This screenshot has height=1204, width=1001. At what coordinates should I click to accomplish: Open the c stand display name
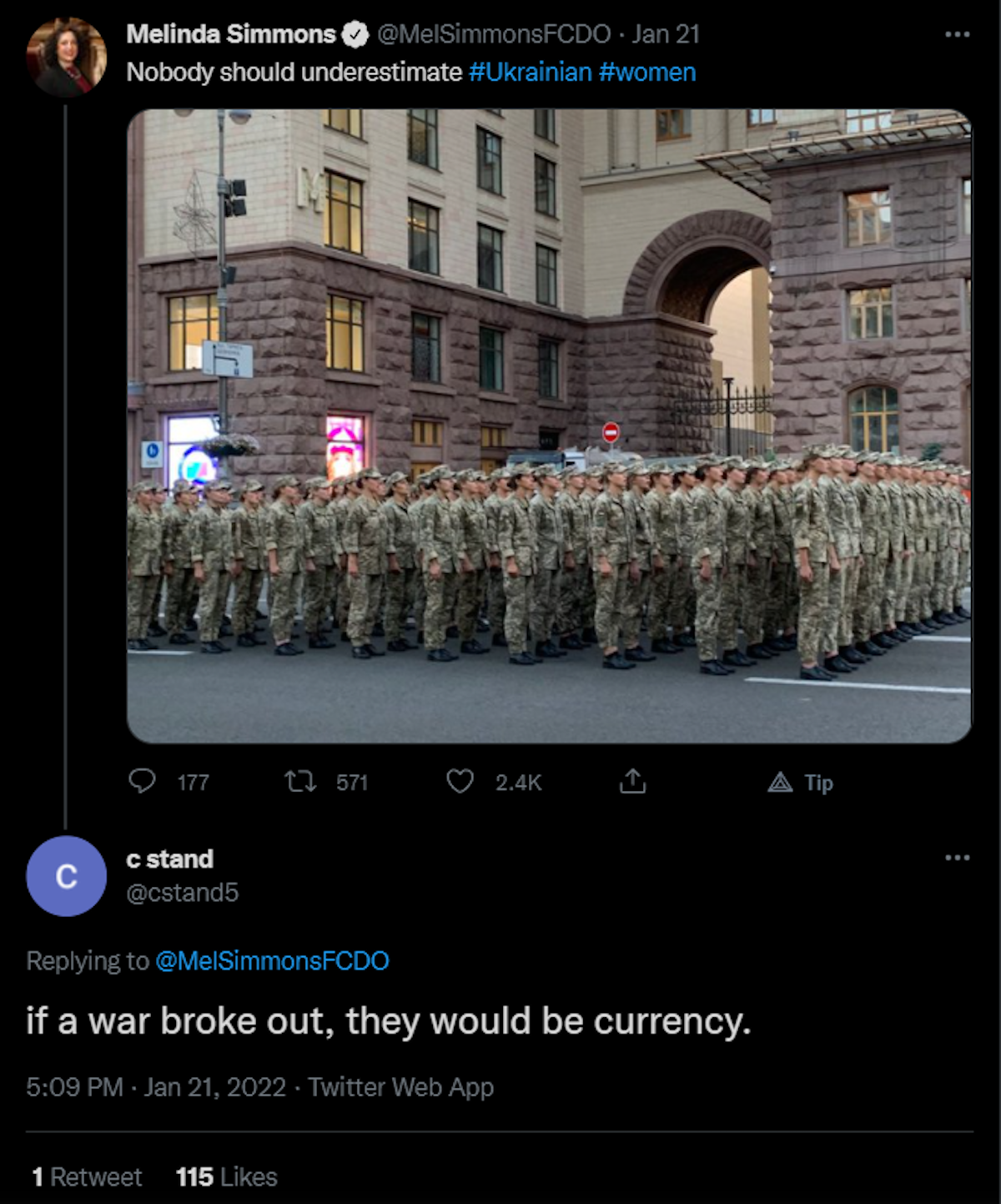tap(170, 859)
